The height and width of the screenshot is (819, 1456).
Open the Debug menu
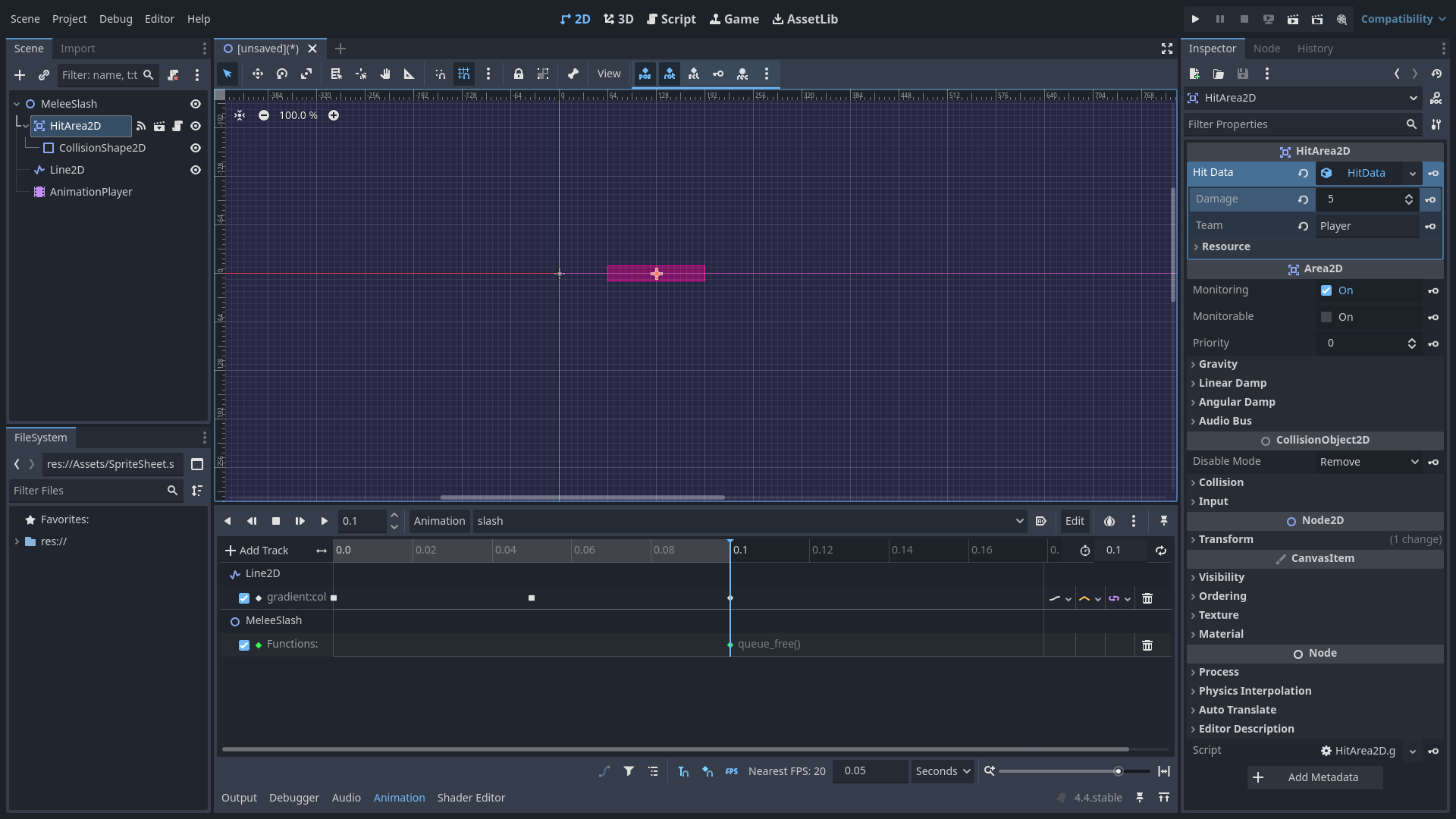pos(115,19)
